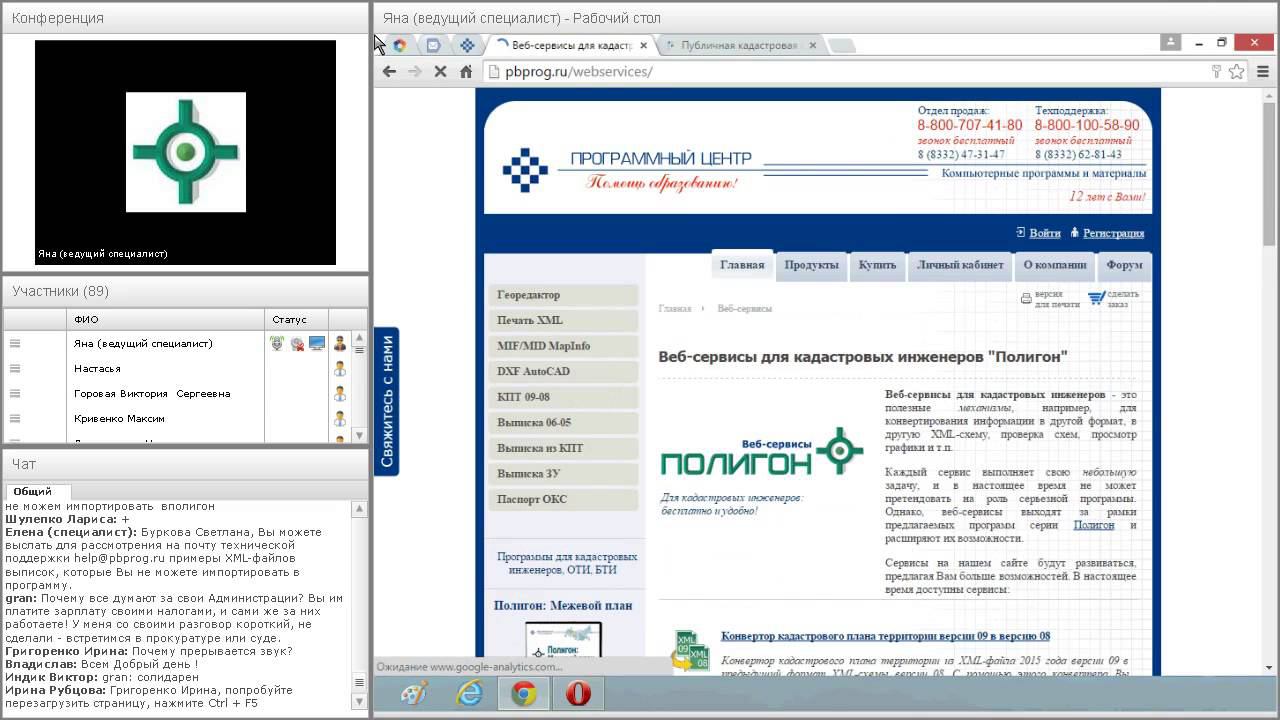Click the 'Регистрация' link
This screenshot has width=1280, height=720.
point(1113,233)
